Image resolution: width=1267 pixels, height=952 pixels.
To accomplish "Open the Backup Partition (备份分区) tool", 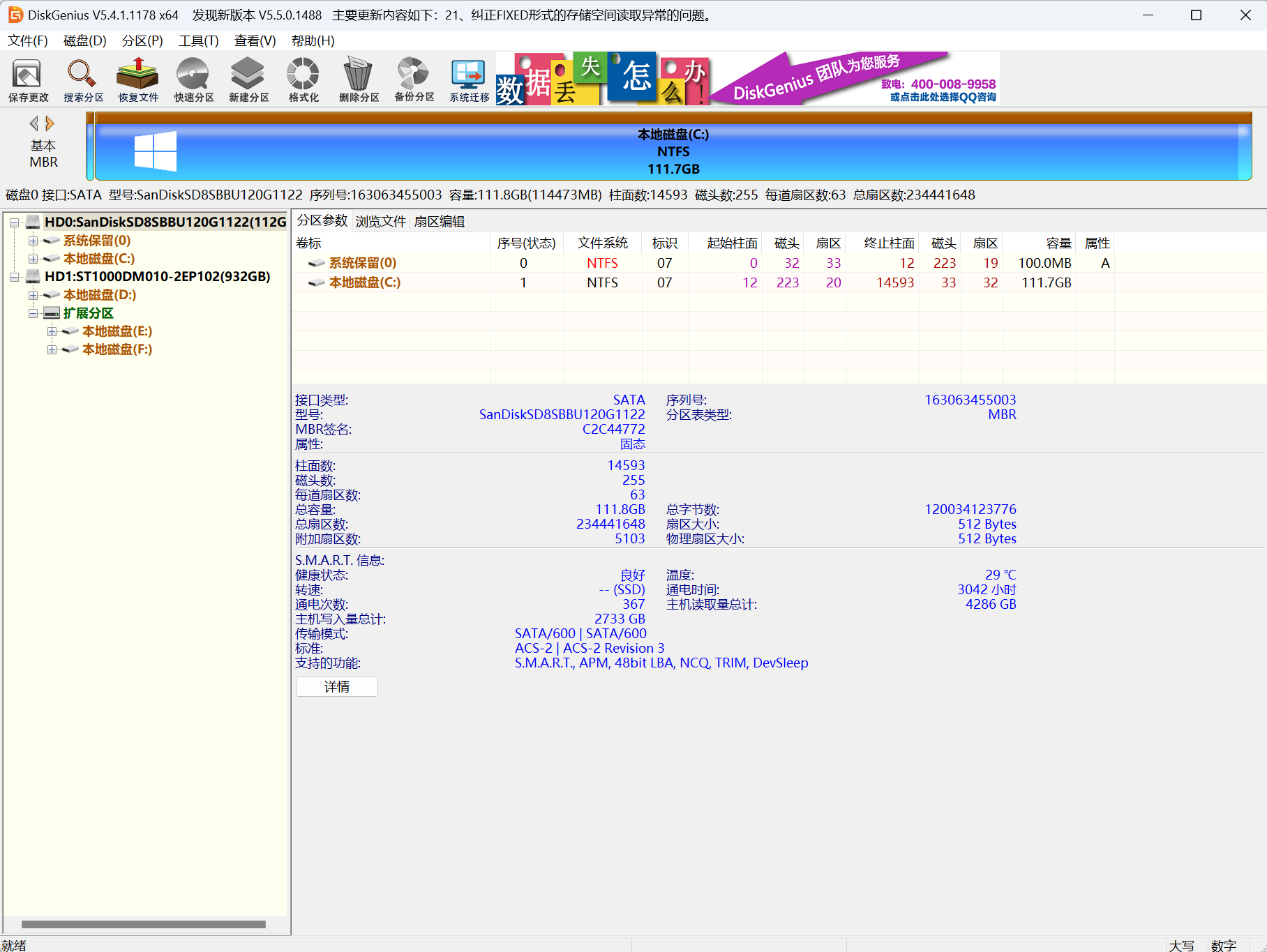I will pyautogui.click(x=414, y=79).
